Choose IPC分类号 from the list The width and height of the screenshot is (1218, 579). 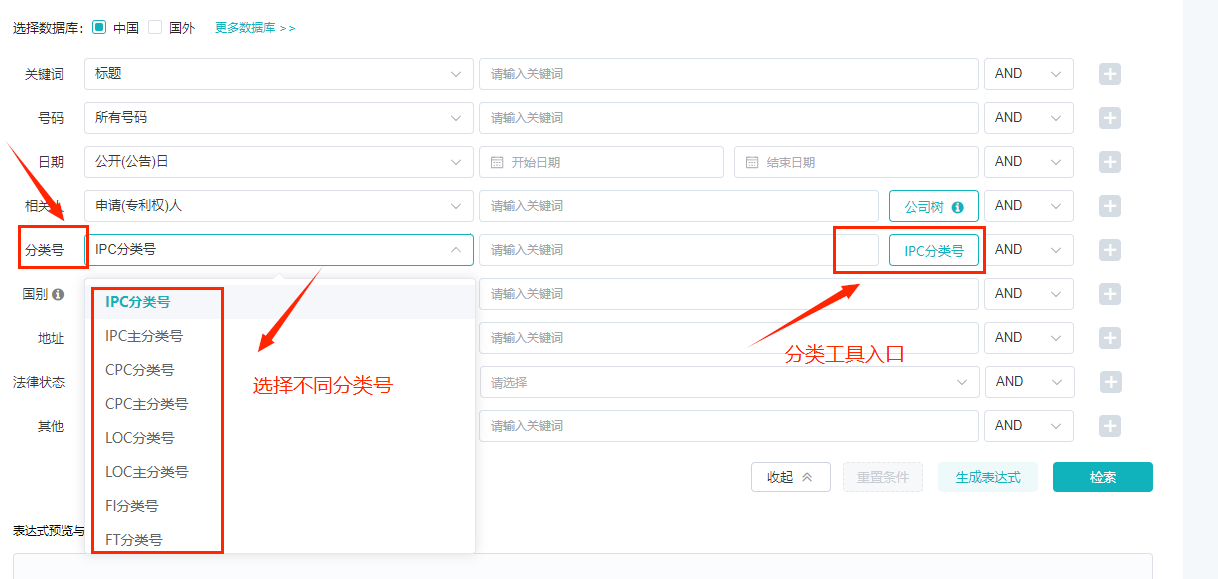point(280,302)
